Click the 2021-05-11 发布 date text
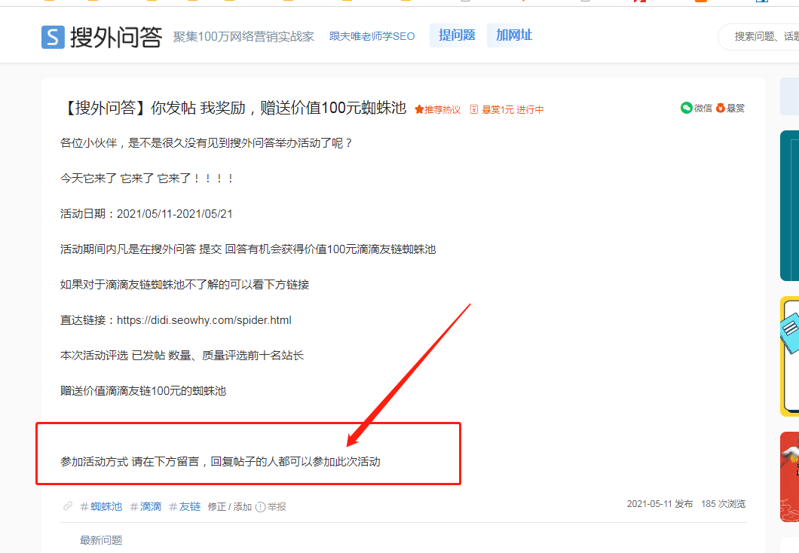 660,504
